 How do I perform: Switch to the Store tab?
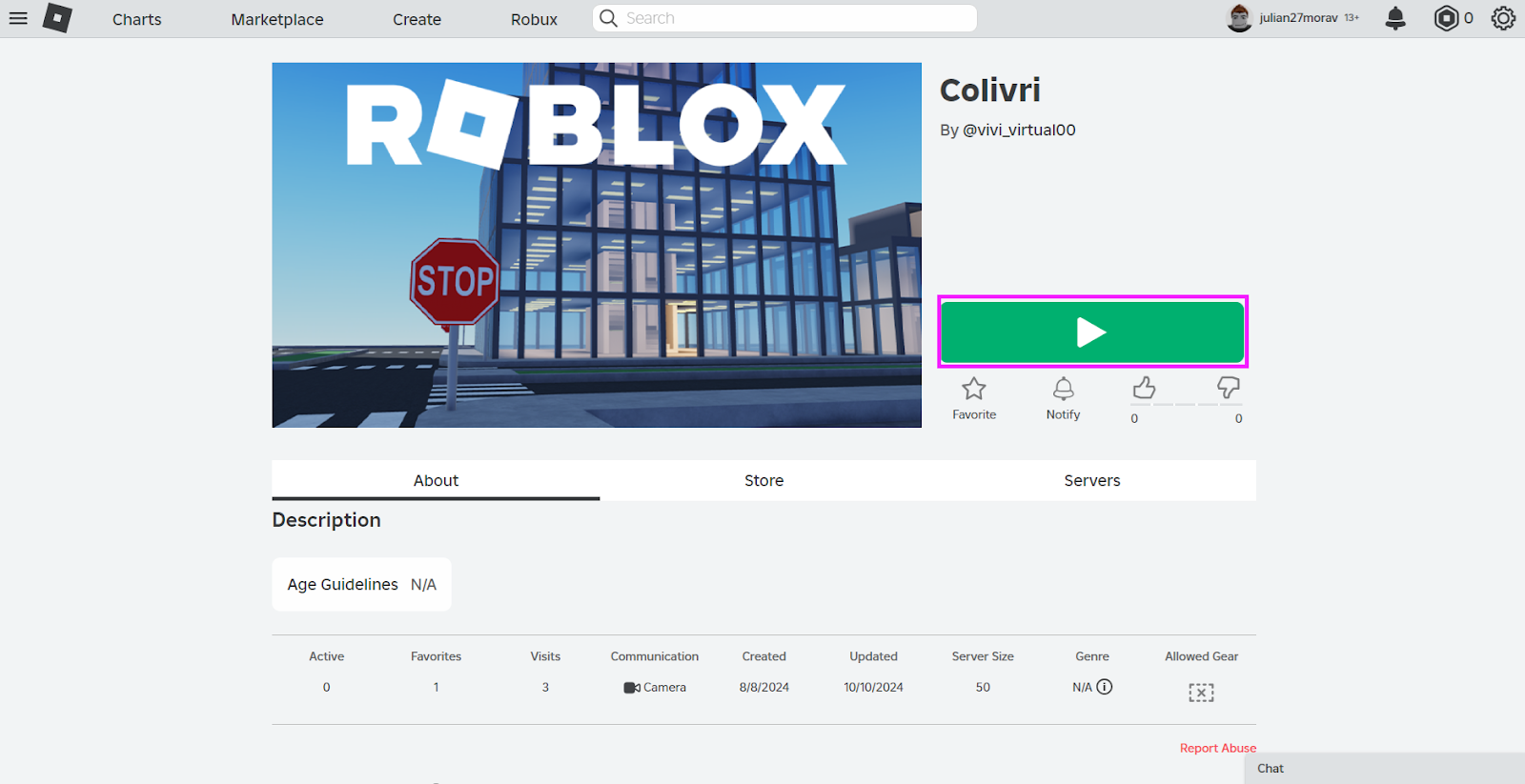pyautogui.click(x=763, y=480)
